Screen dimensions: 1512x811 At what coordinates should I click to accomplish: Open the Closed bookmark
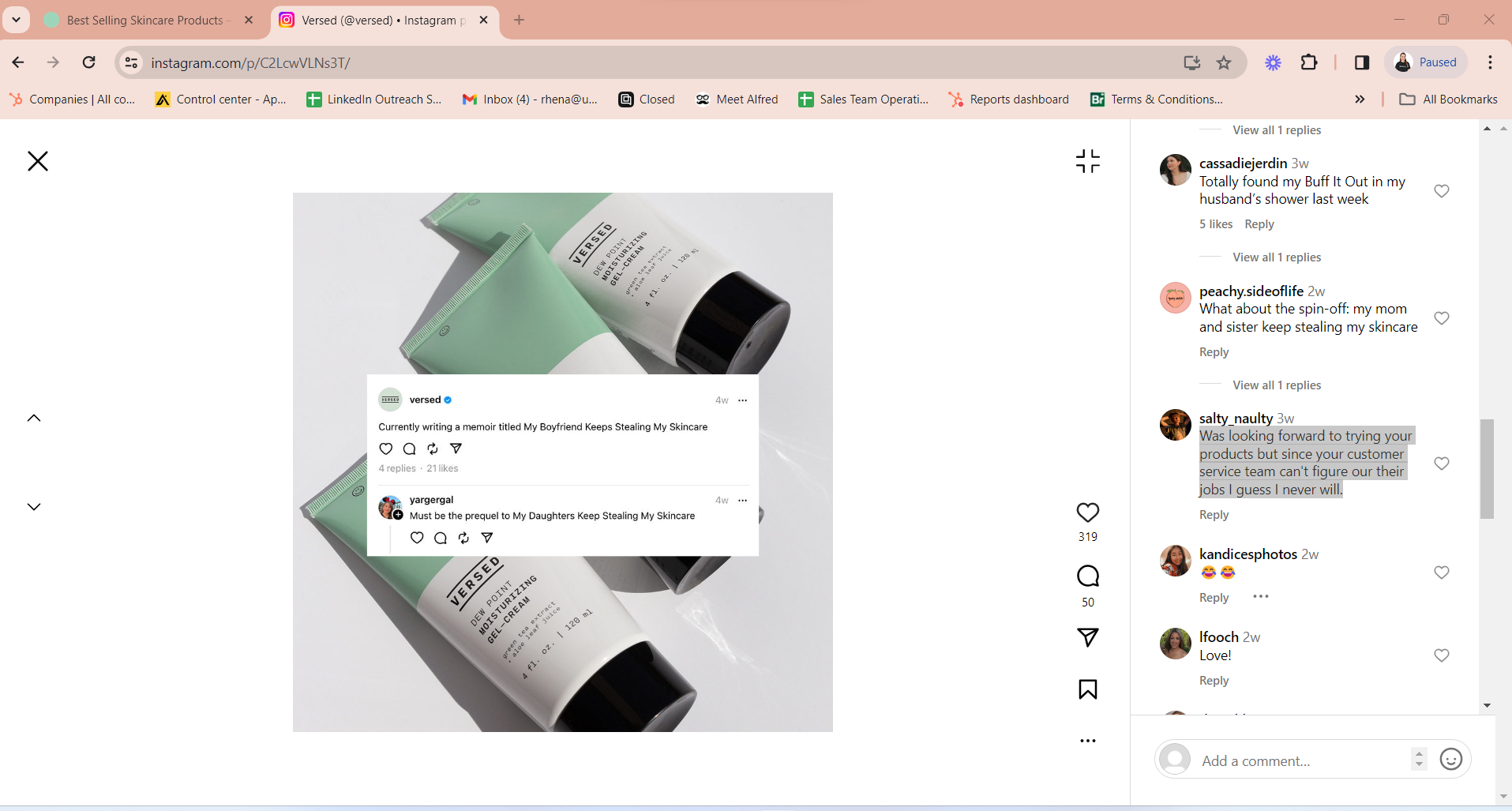tap(647, 99)
